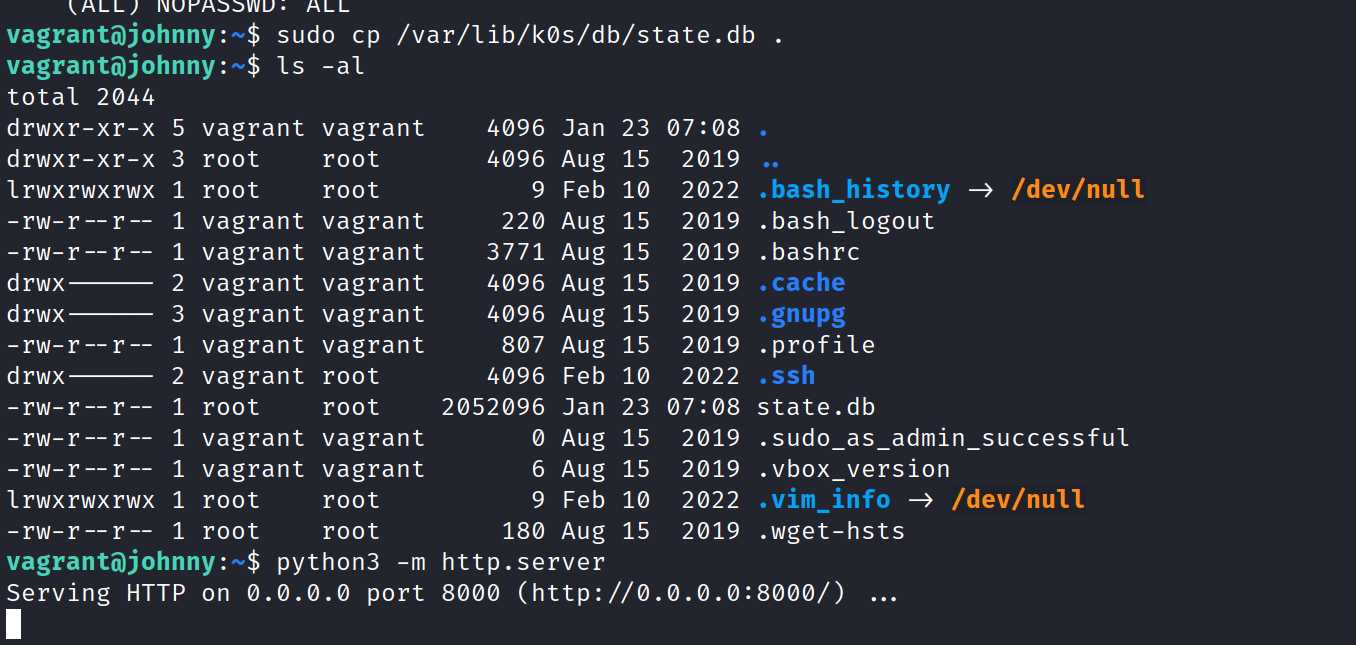
Task: Click the 'total 2044' line
Action: (81, 97)
